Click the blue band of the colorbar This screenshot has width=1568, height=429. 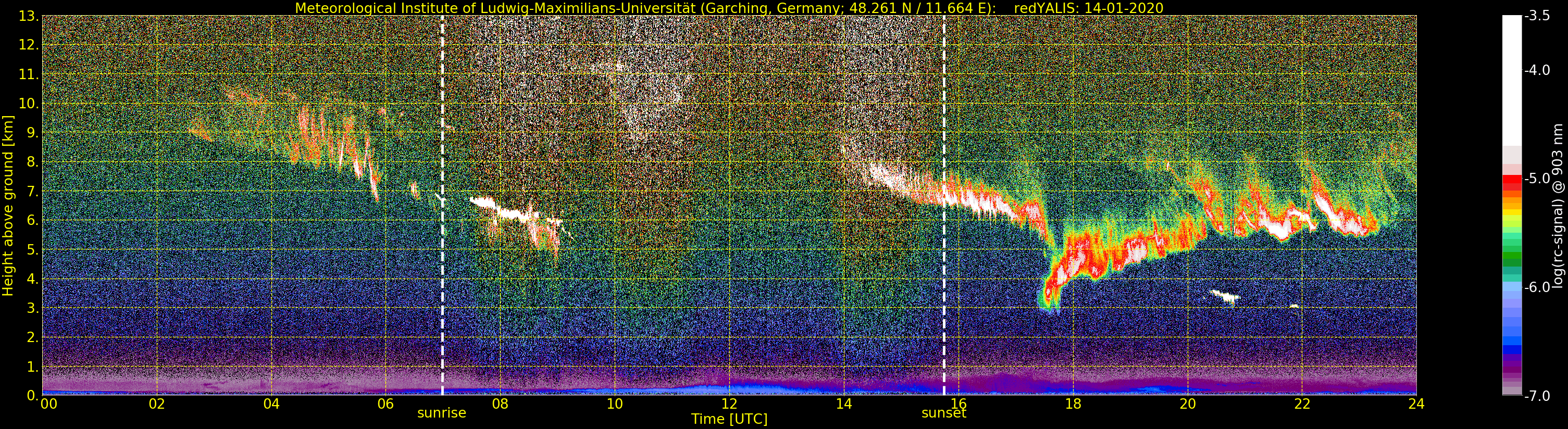(x=1511, y=349)
